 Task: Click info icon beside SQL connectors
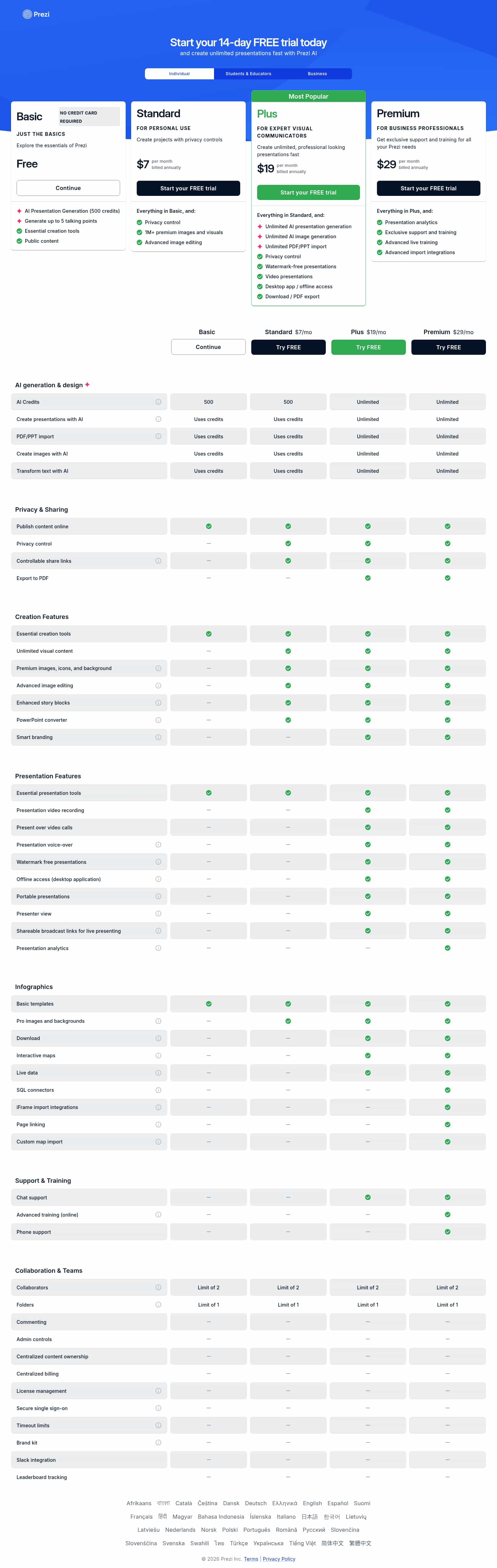(158, 1090)
